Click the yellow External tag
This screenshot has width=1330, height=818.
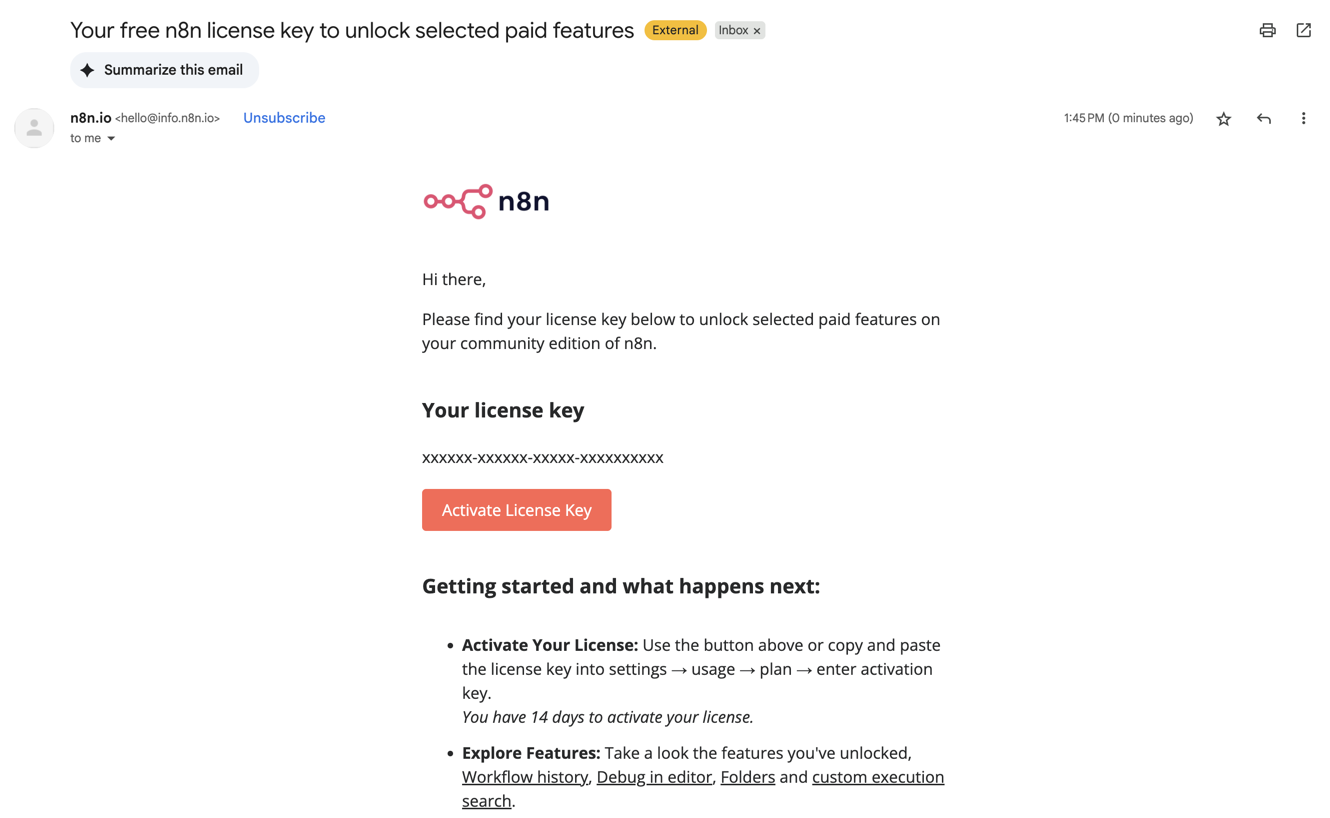675,30
